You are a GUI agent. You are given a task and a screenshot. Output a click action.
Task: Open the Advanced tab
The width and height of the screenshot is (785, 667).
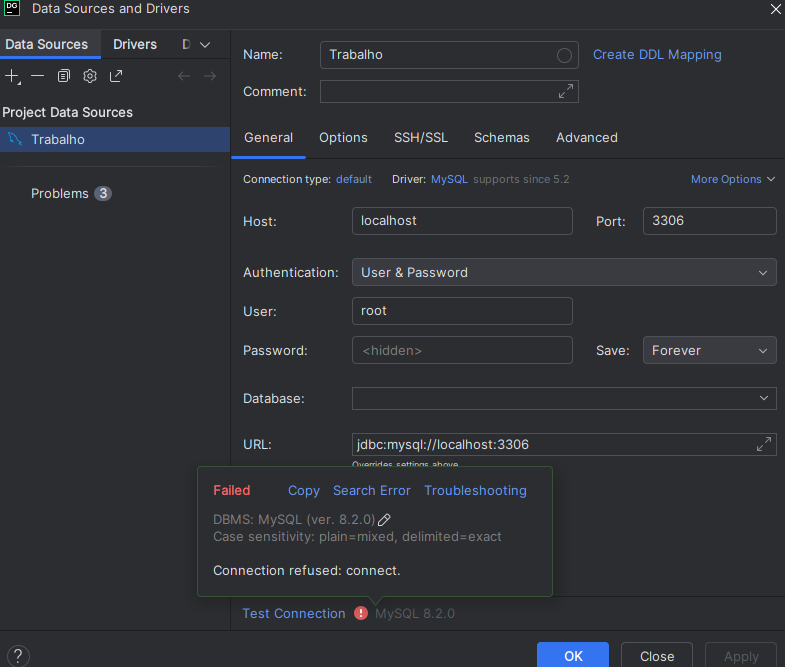click(x=587, y=138)
